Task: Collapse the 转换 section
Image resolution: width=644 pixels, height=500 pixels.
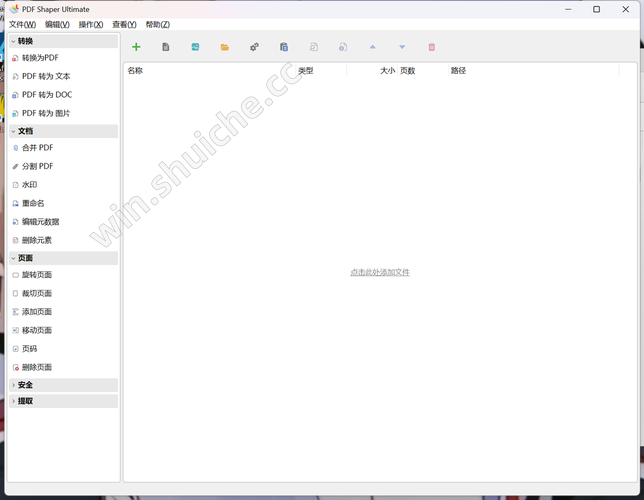Action: coord(63,41)
